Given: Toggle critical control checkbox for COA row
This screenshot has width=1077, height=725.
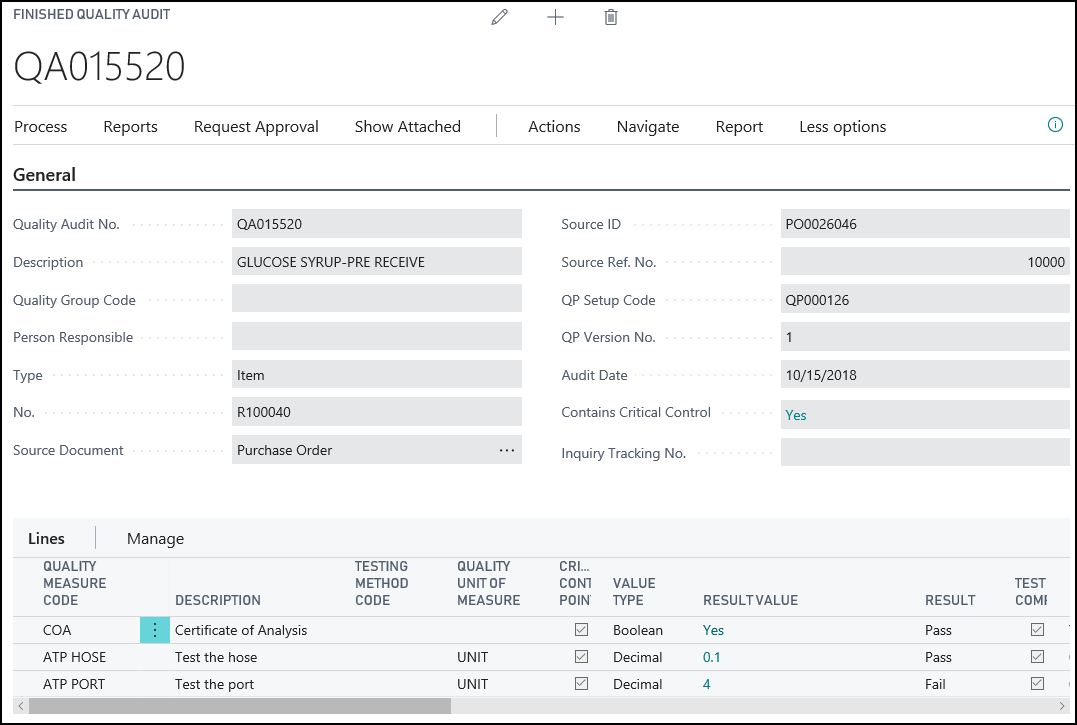Looking at the screenshot, I should (581, 630).
